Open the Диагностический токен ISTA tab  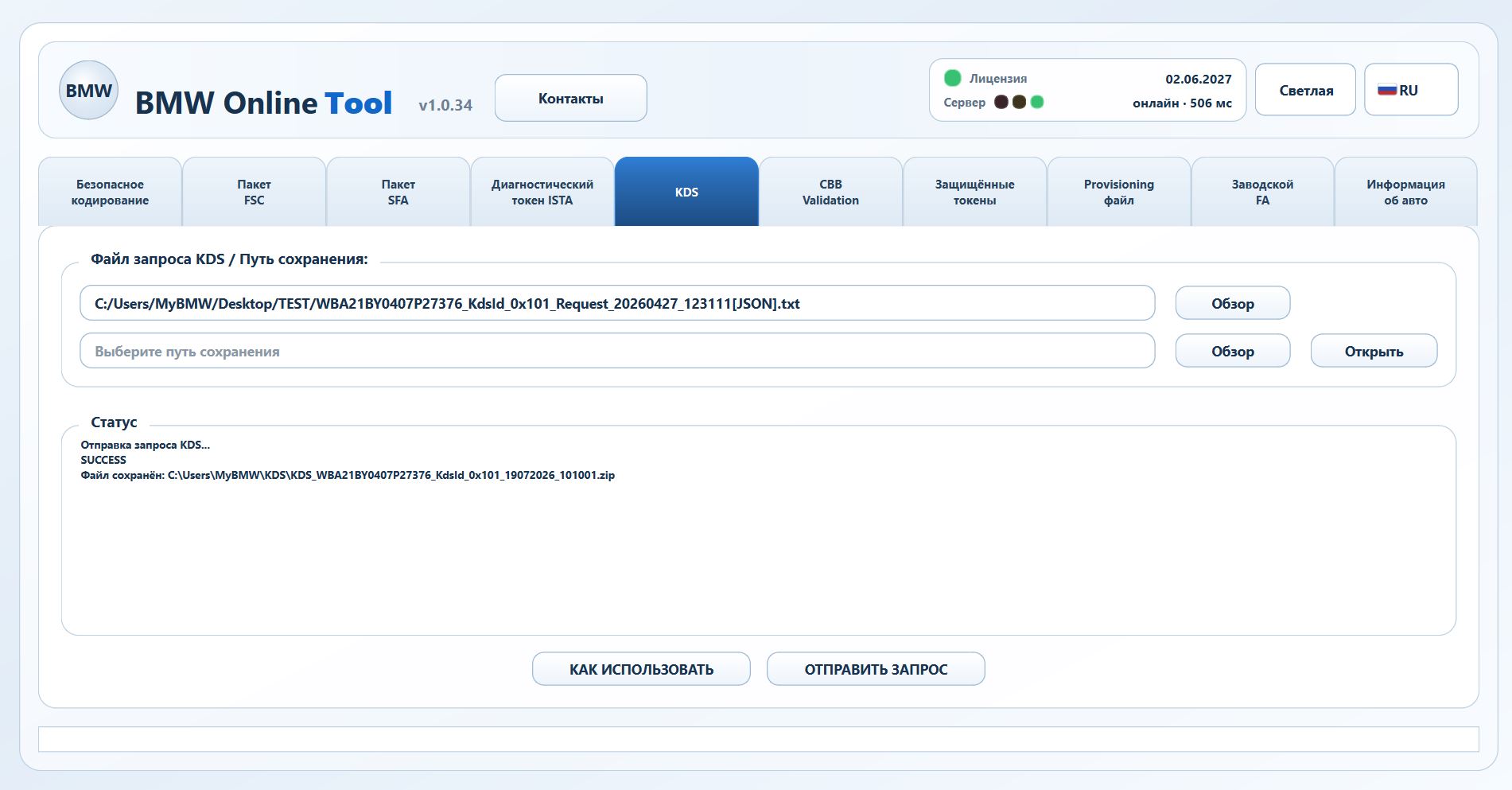(542, 192)
